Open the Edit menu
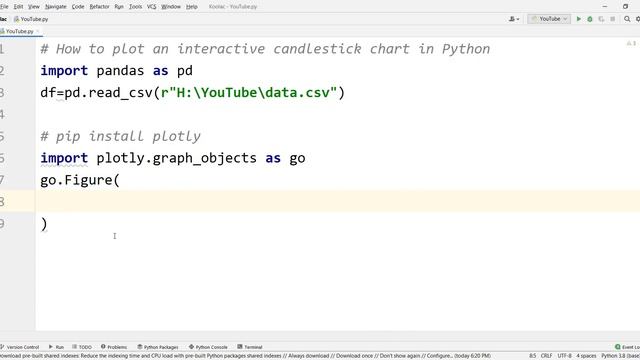This screenshot has height=360, width=640. click(18, 7)
